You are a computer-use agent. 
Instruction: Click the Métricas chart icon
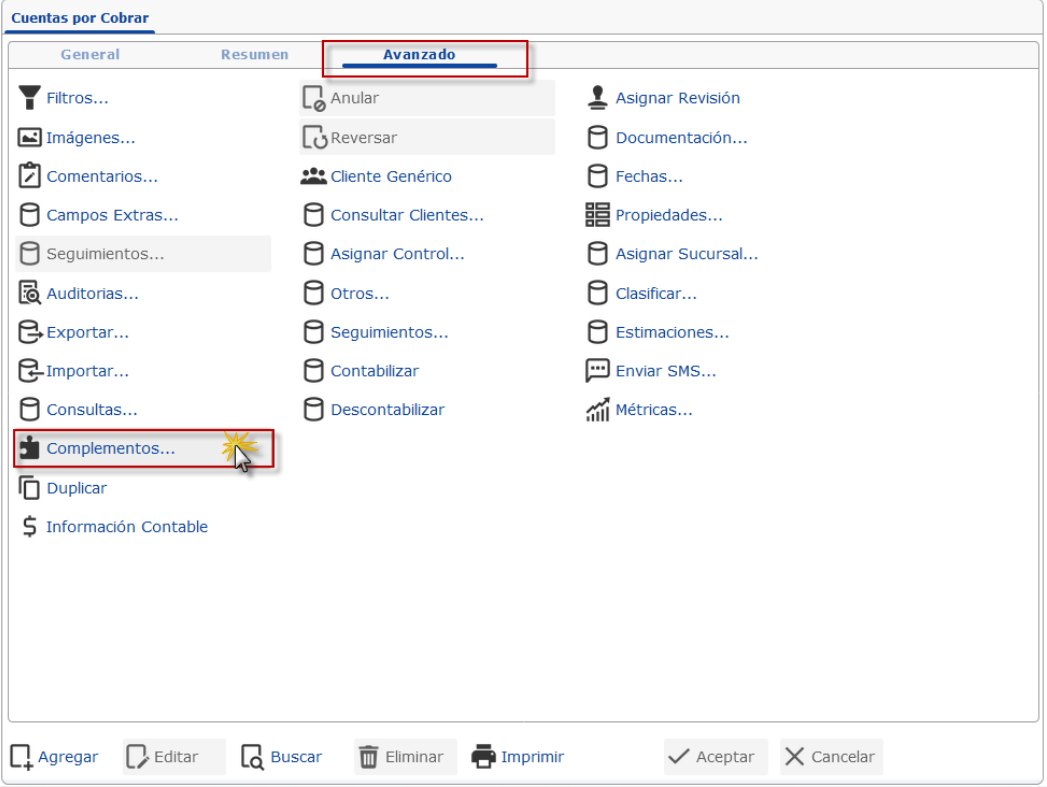pos(598,410)
